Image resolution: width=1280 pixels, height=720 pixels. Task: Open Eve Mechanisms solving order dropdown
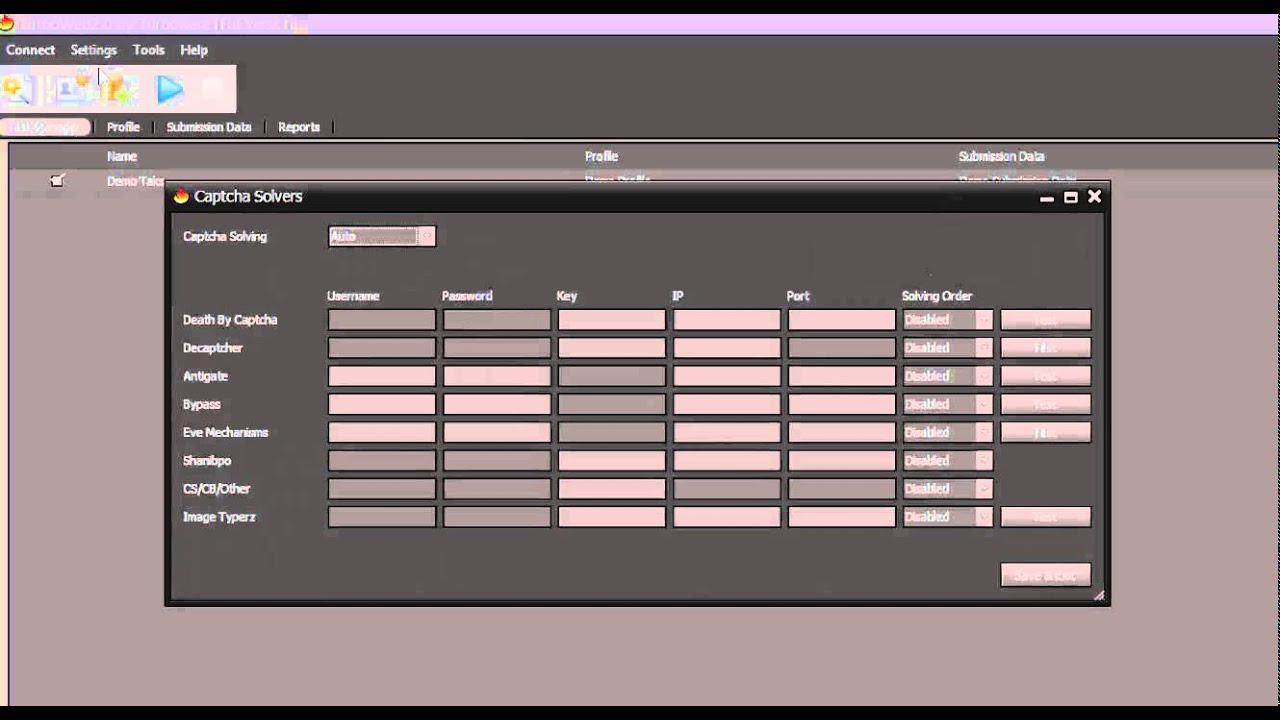click(x=948, y=432)
